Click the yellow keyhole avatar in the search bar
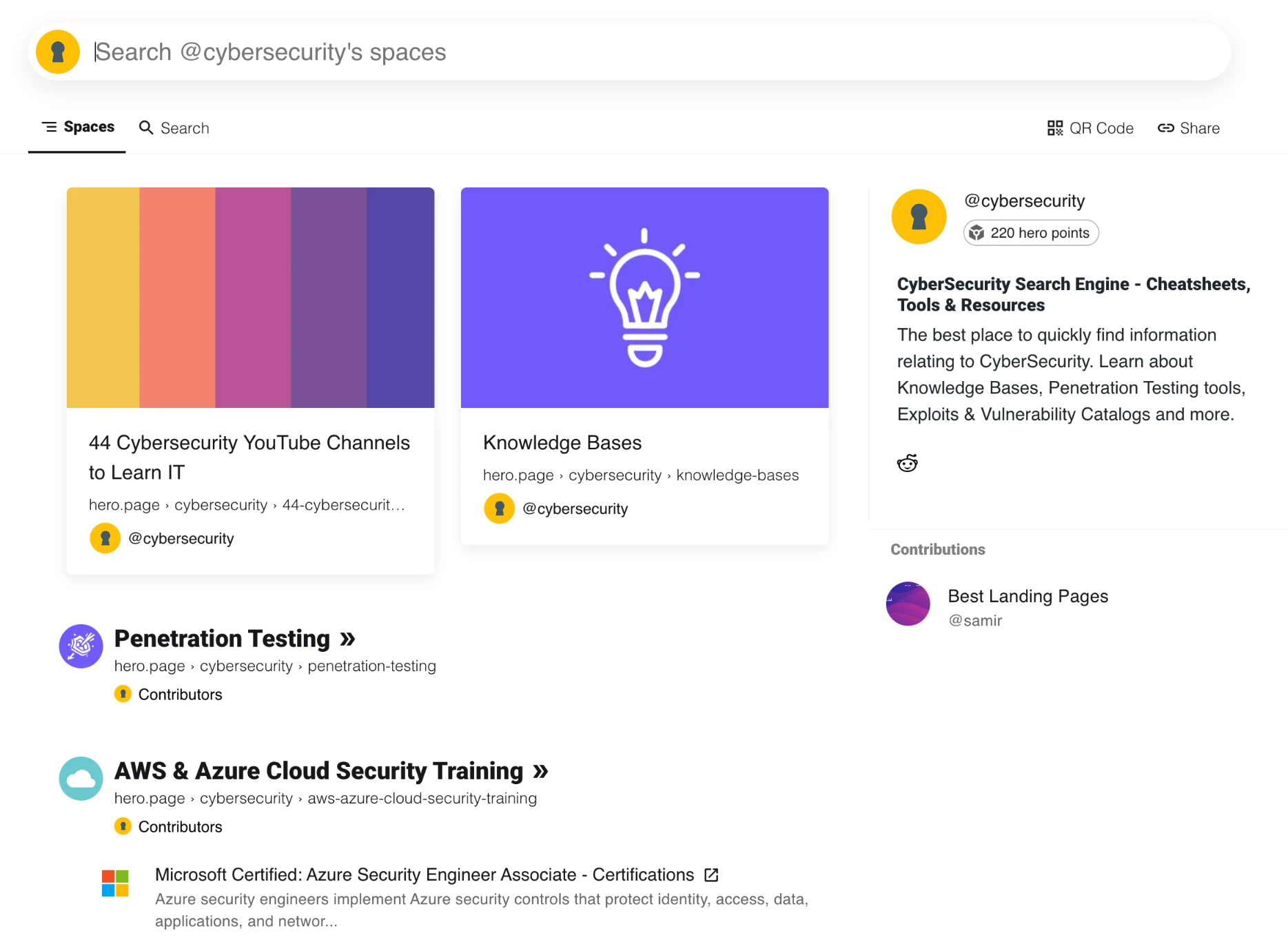The image size is (1288, 944). pyautogui.click(x=58, y=51)
